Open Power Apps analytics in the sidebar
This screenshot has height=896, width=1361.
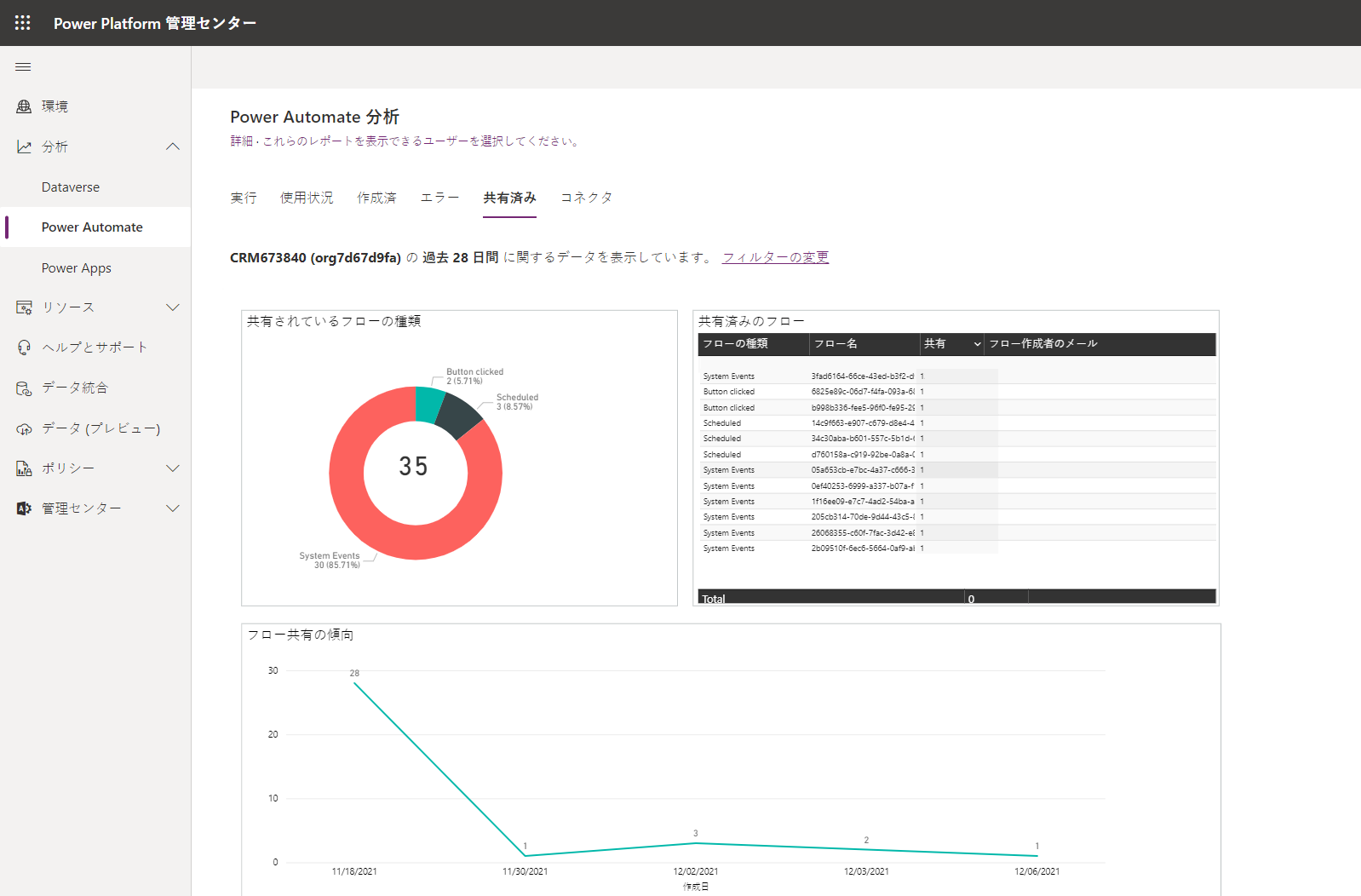click(77, 268)
